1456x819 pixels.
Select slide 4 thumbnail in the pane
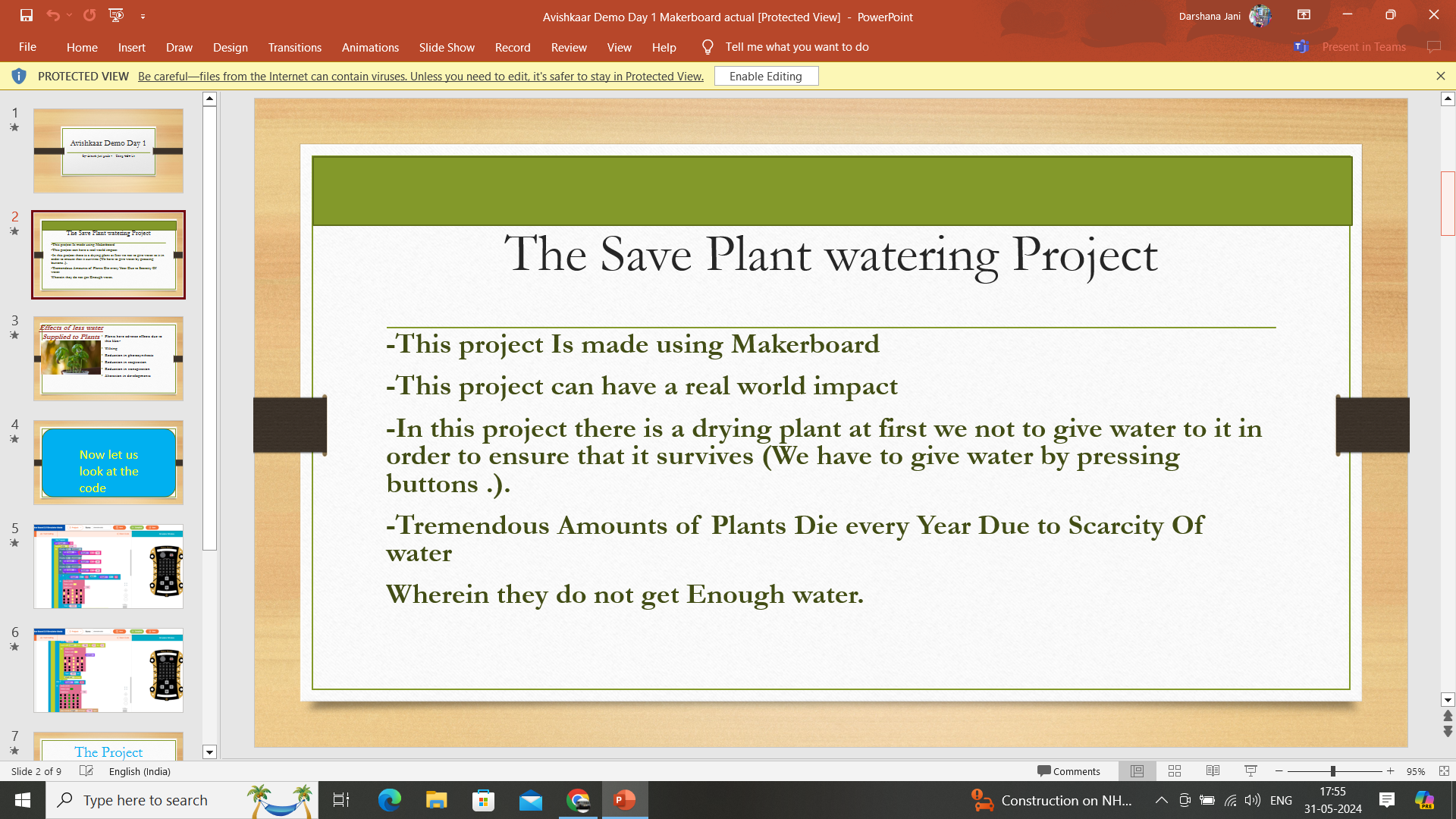pos(108,462)
